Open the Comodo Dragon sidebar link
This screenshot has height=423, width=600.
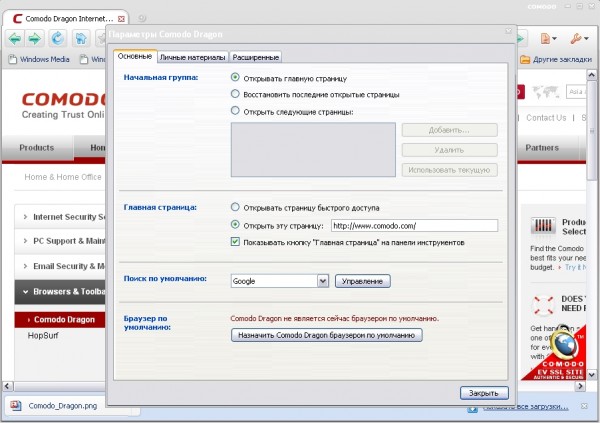point(60,320)
